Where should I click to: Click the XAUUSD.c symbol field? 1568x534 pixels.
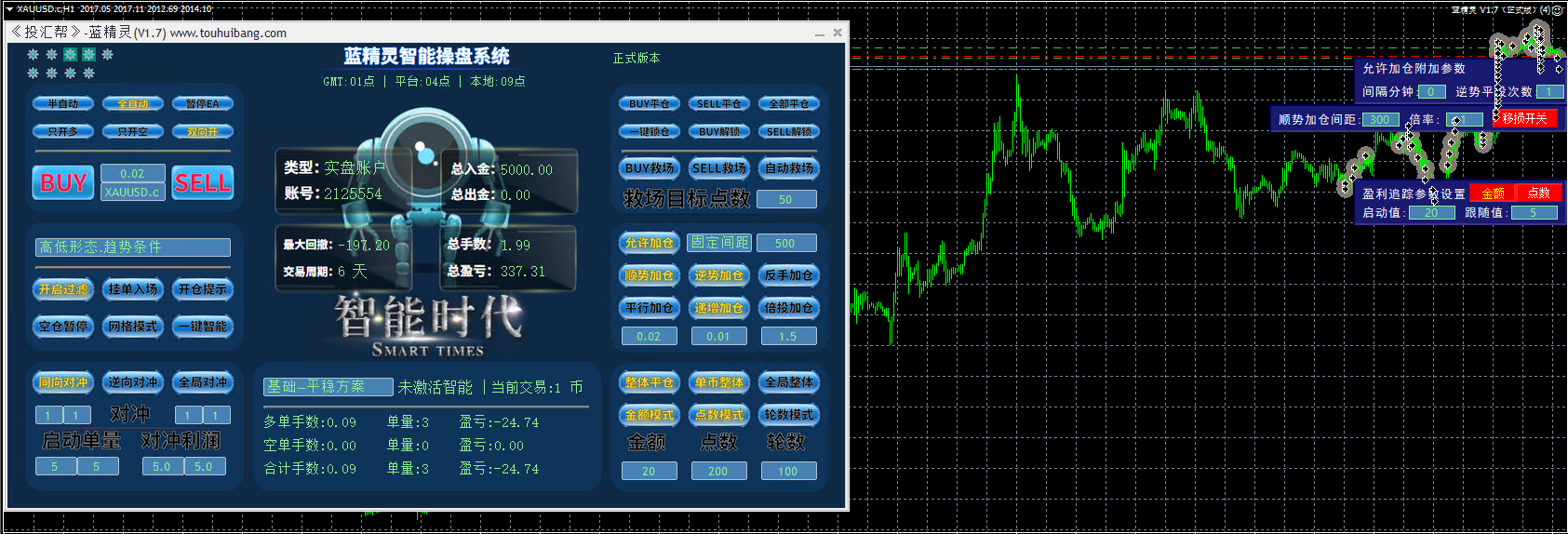[x=132, y=192]
